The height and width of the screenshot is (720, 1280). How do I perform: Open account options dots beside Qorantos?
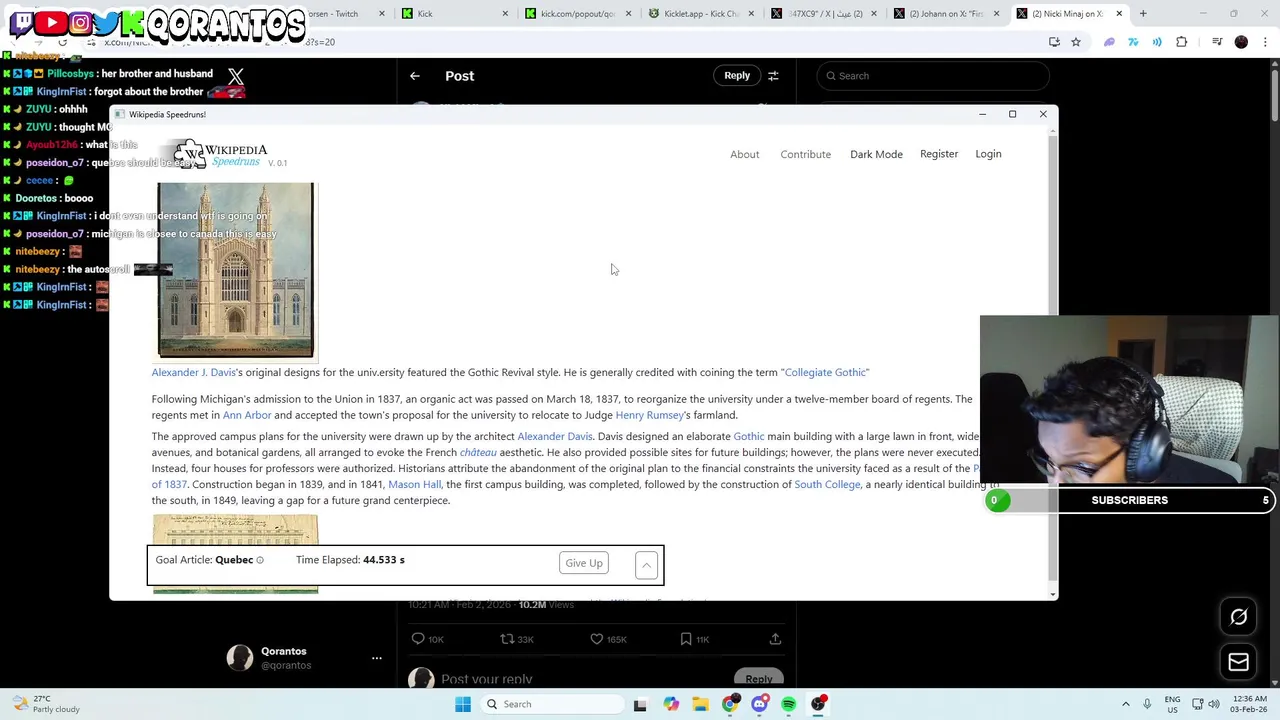(377, 658)
